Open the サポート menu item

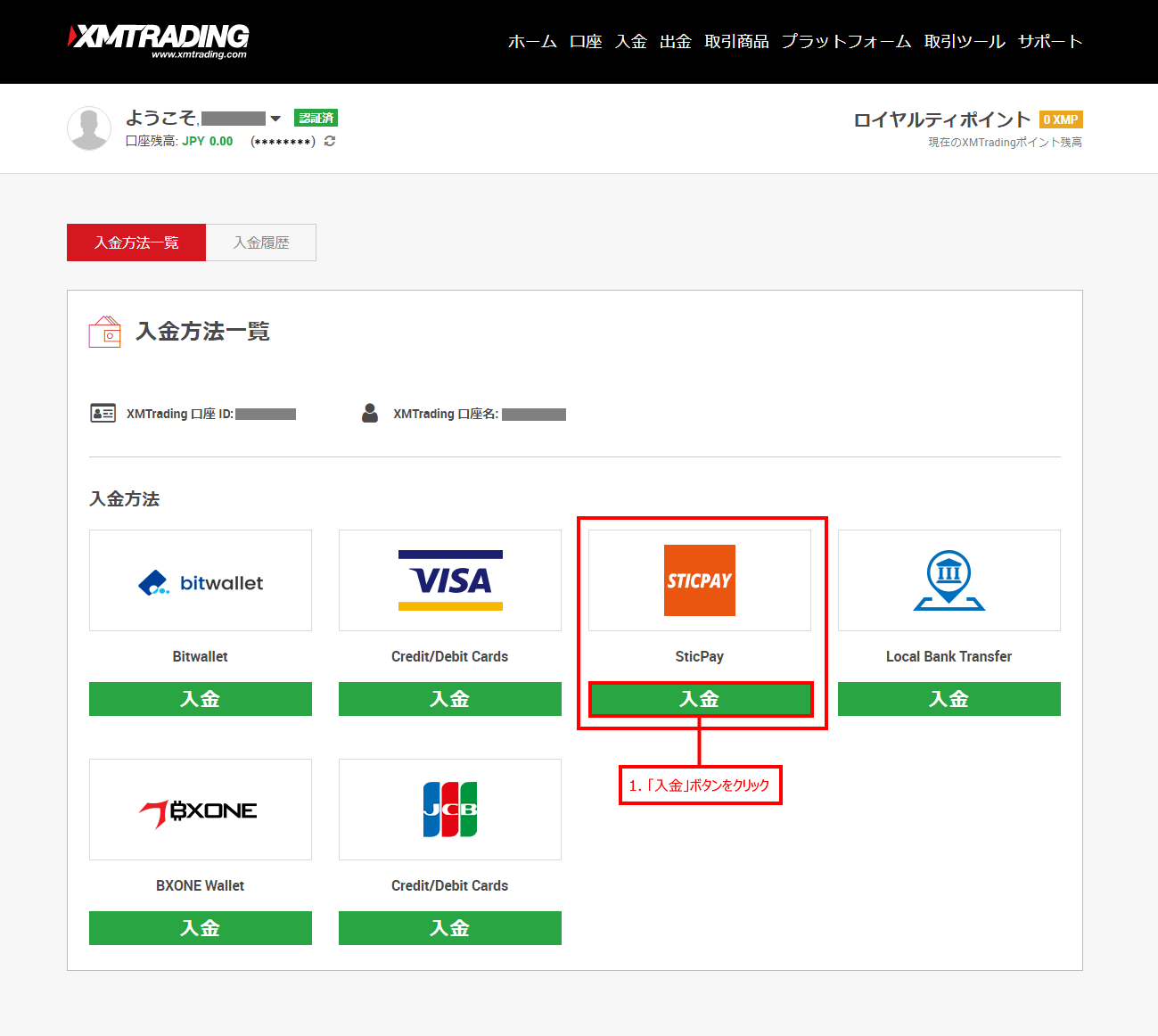click(1049, 42)
